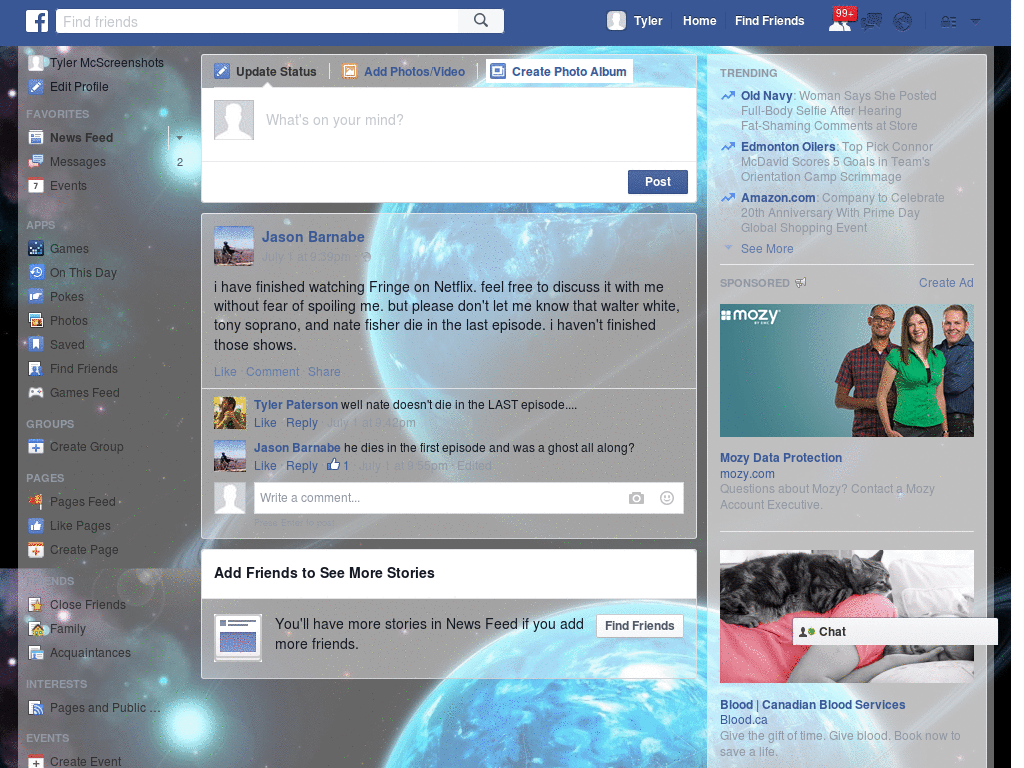
Task: Click the Like Pages thumbs-up icon
Action: pos(36,526)
